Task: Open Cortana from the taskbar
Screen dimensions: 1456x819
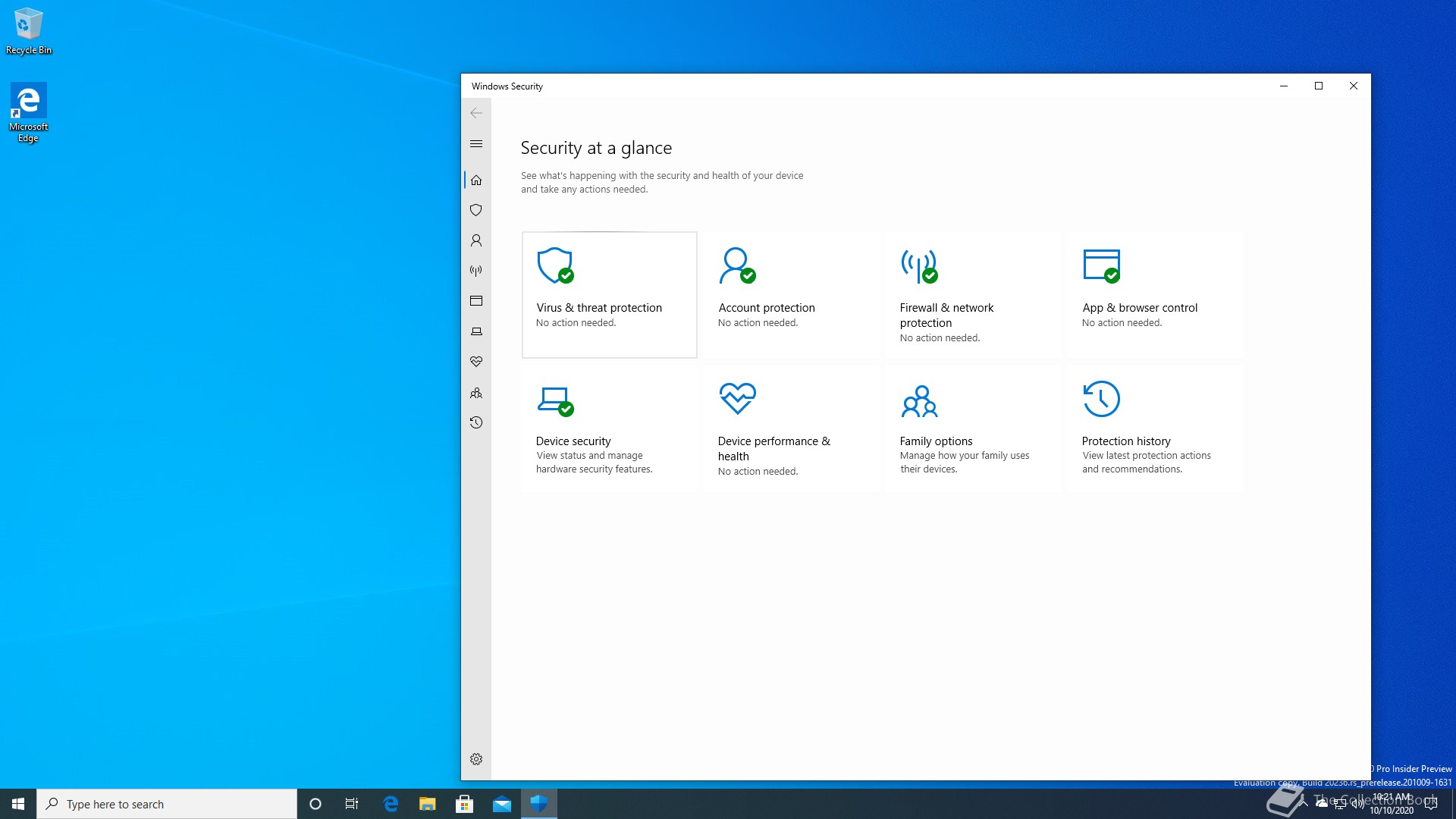Action: tap(315, 804)
